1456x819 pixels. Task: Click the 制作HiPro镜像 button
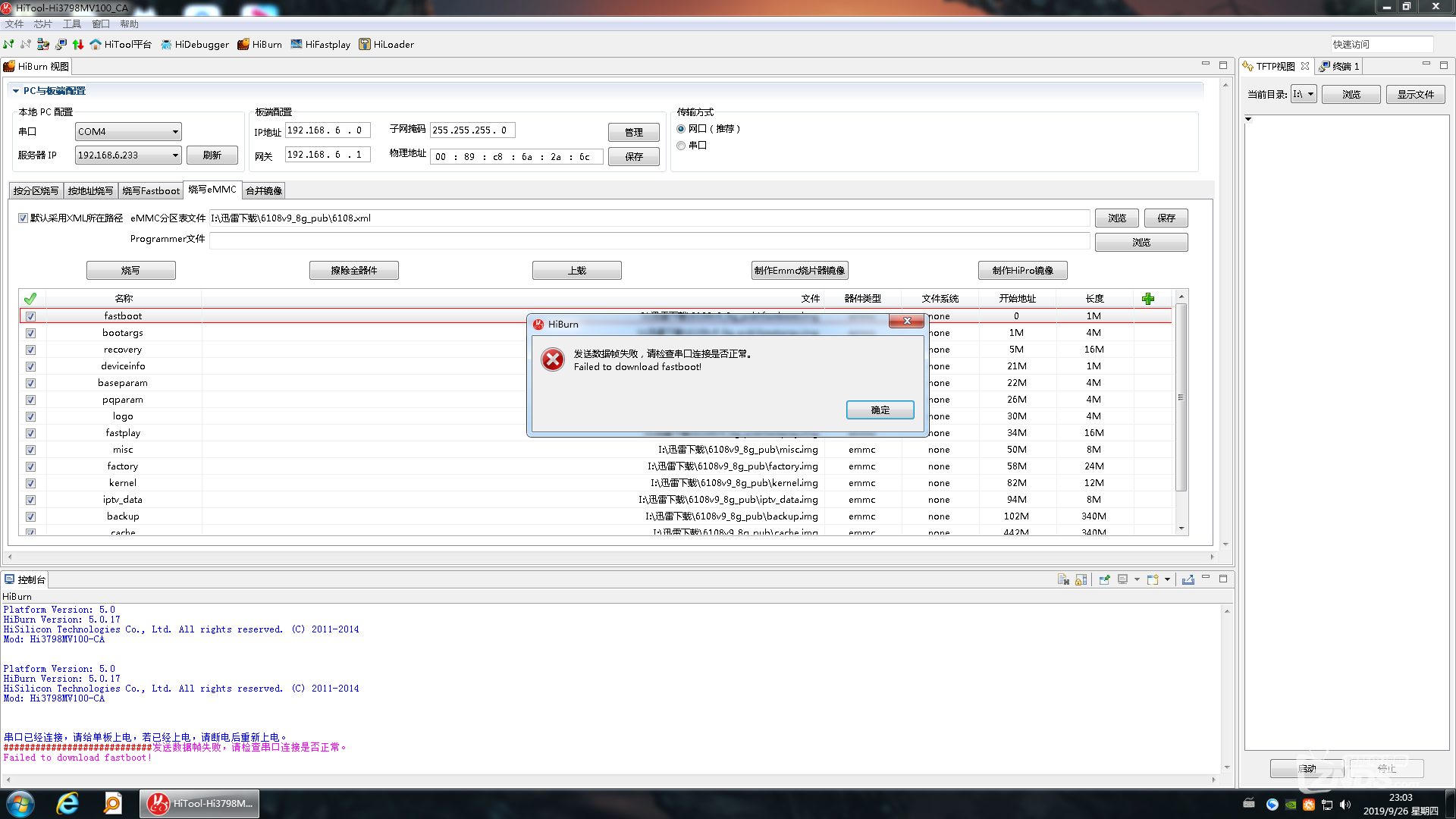point(1022,271)
